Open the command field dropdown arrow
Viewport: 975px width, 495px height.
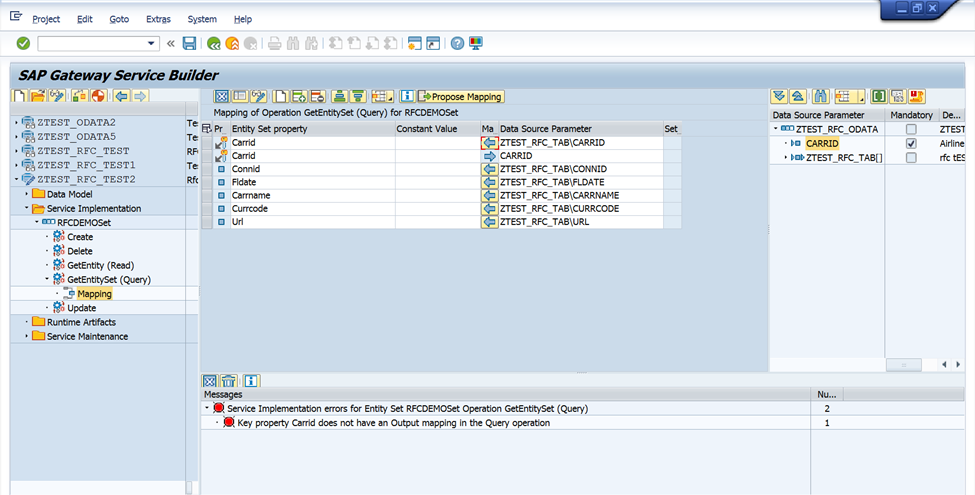(x=151, y=44)
